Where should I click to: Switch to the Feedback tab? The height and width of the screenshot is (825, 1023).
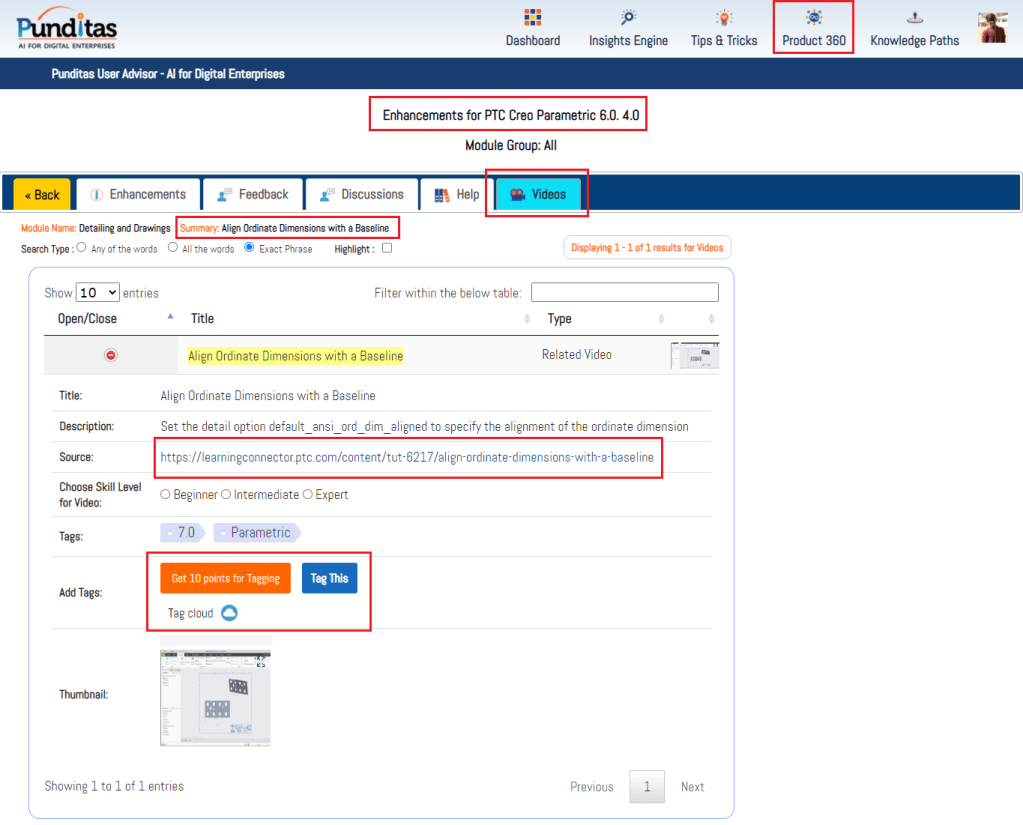tap(253, 194)
